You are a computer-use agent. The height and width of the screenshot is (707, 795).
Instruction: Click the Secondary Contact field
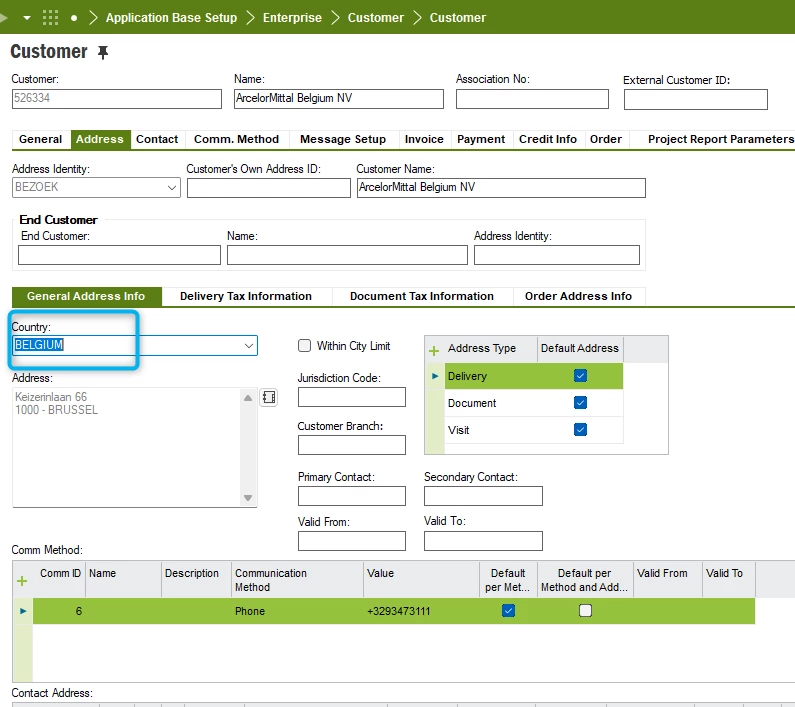coord(483,496)
